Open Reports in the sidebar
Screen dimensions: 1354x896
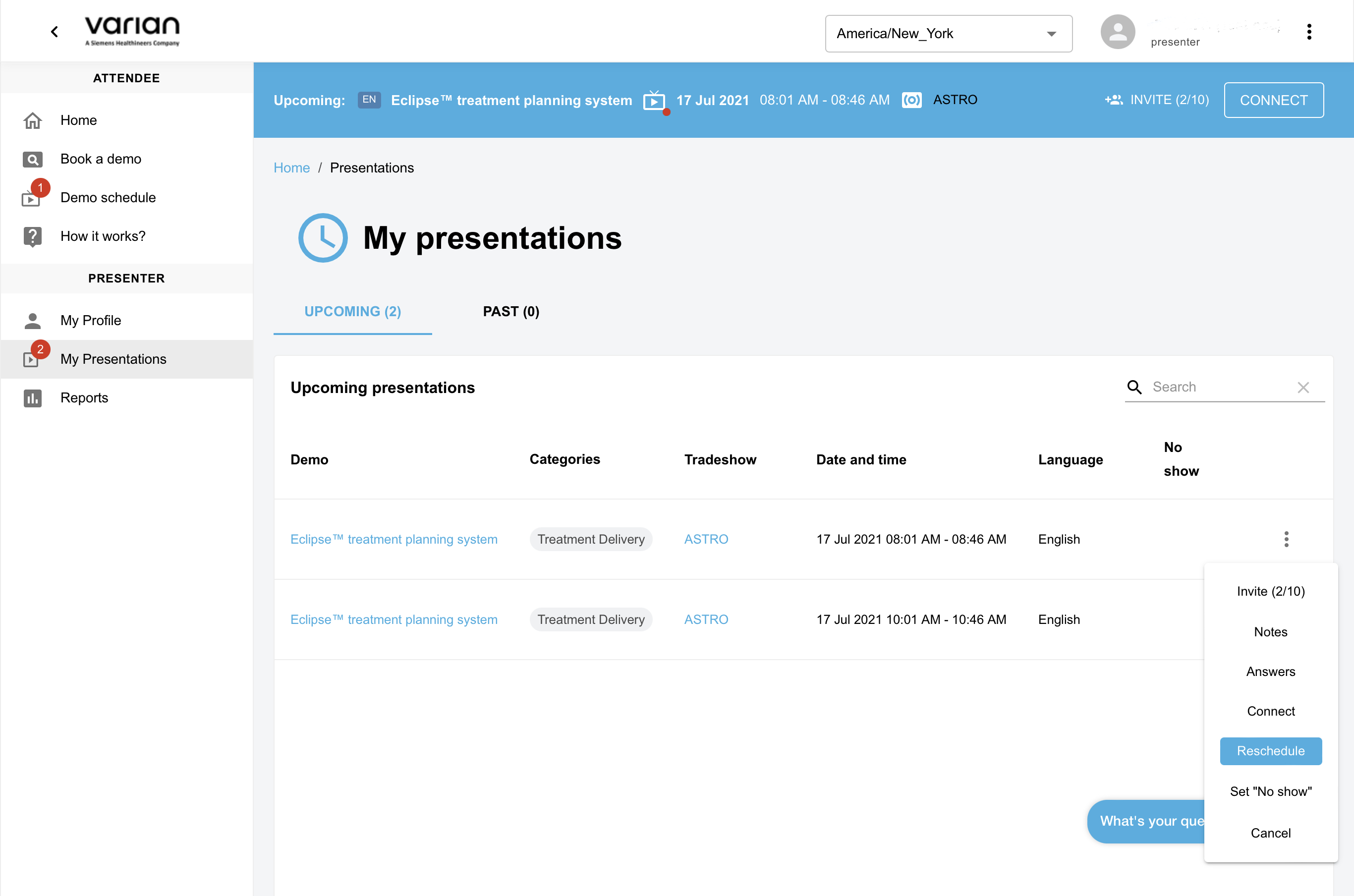click(127, 398)
